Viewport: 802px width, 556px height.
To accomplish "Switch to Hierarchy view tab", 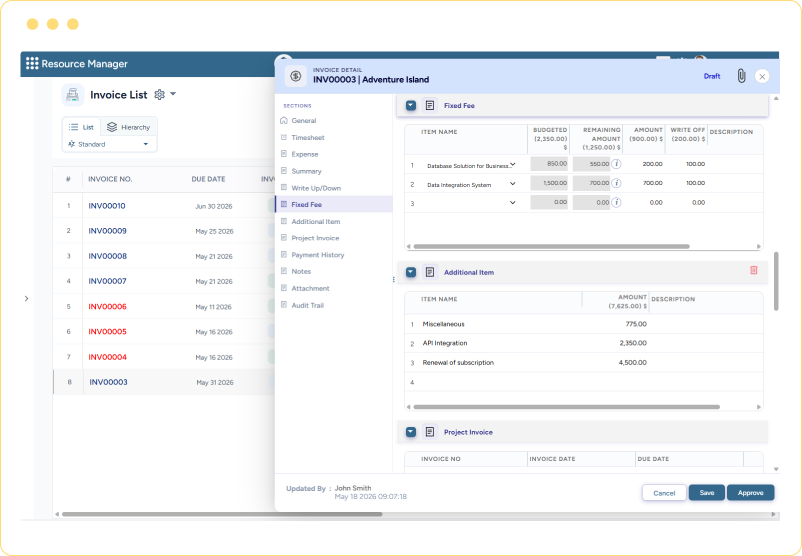I will (128, 127).
